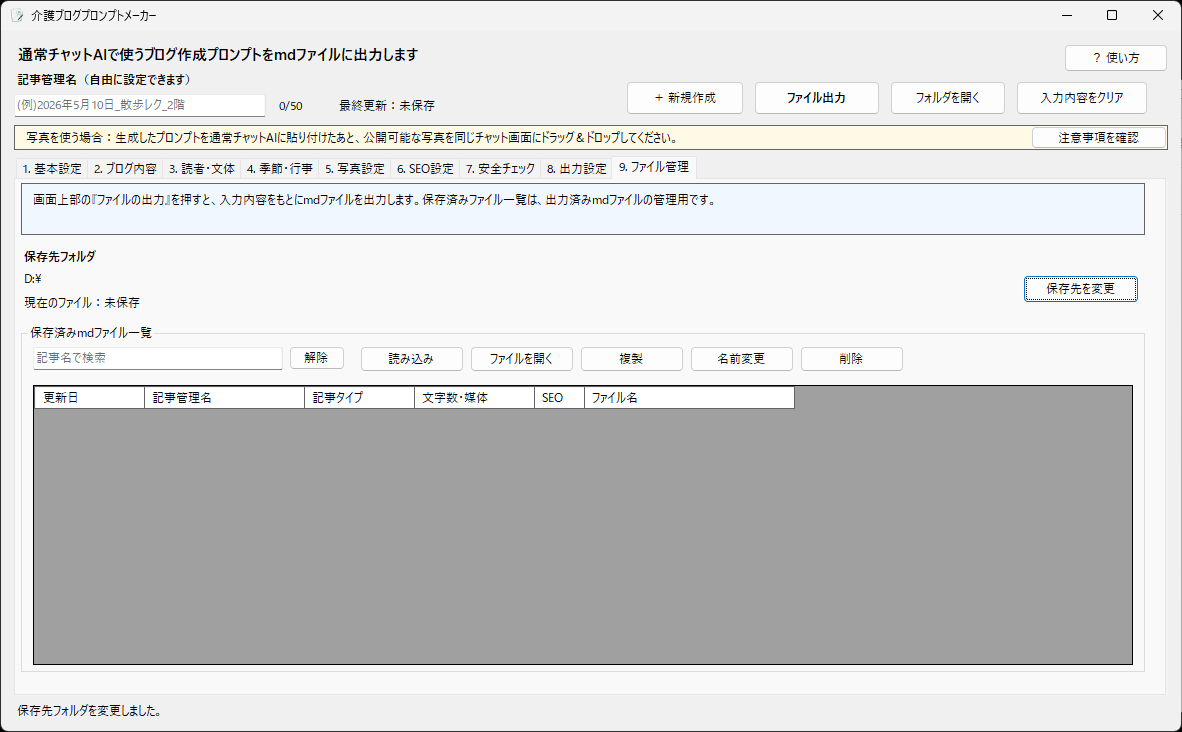This screenshot has height=732, width=1182.
Task: Switch to 2. ブログ内容 tab
Action: coord(124,169)
